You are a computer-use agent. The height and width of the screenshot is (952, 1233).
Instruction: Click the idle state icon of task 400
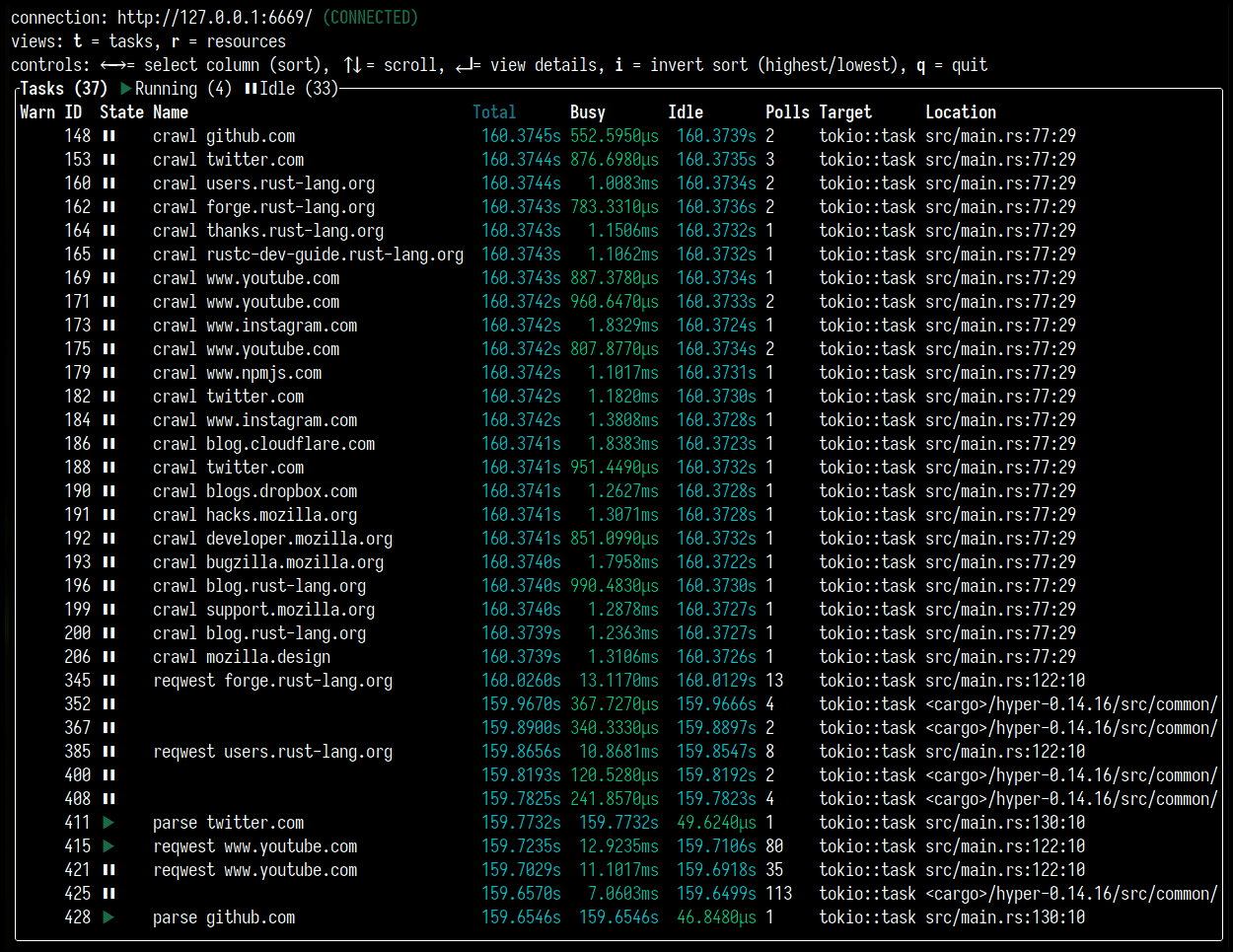pos(109,775)
